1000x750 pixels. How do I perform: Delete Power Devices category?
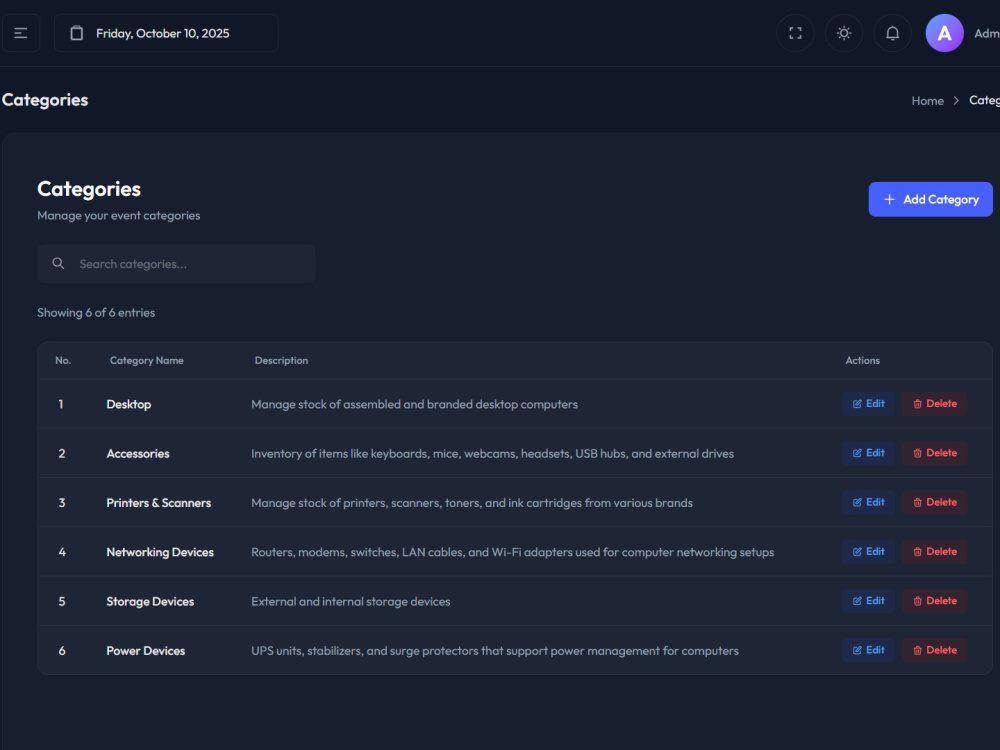pyautogui.click(x=934, y=650)
